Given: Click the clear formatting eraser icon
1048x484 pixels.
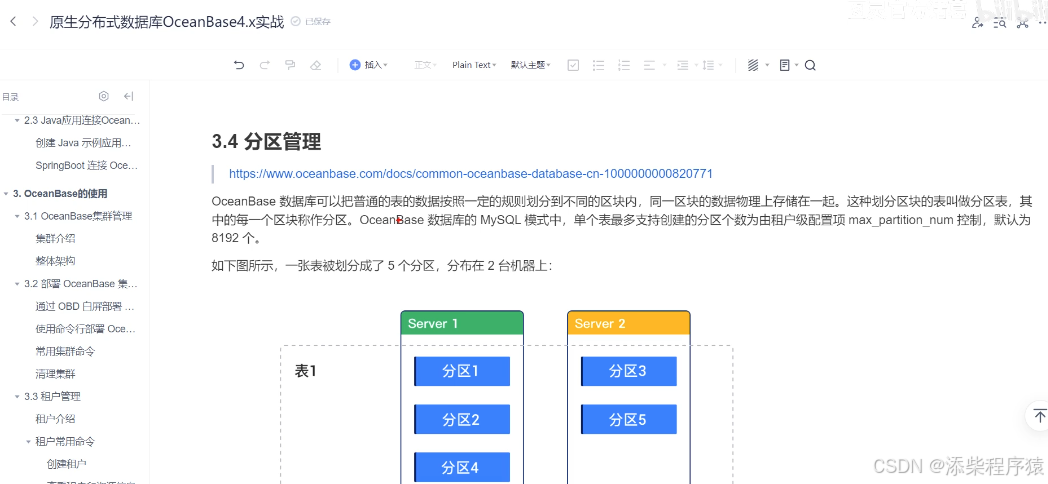Looking at the screenshot, I should pos(316,65).
